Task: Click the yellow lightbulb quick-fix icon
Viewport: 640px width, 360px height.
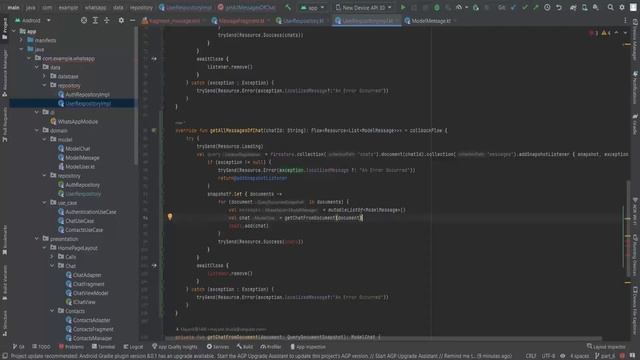Action: pyautogui.click(x=170, y=217)
